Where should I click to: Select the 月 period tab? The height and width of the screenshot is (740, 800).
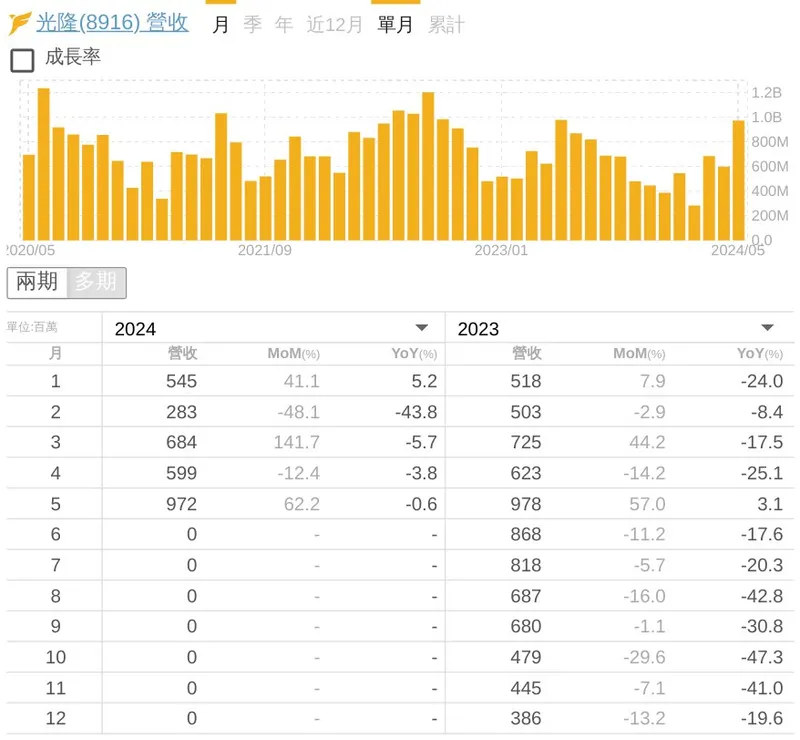[x=220, y=24]
